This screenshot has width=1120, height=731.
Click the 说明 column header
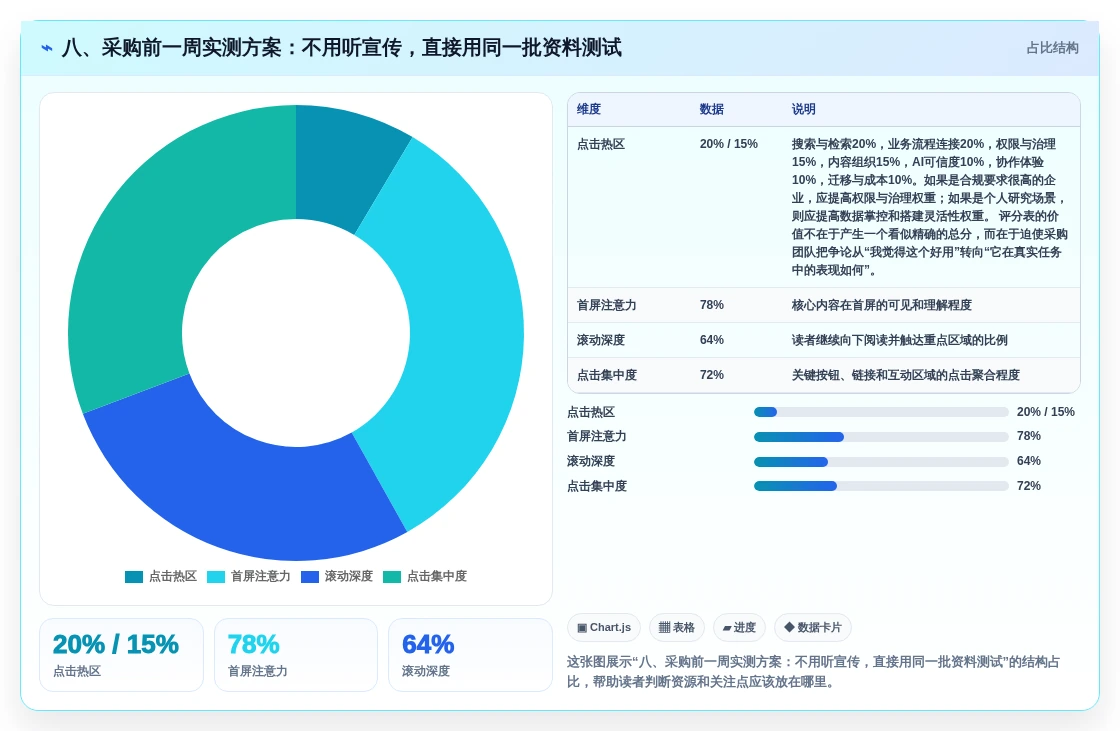[804, 109]
